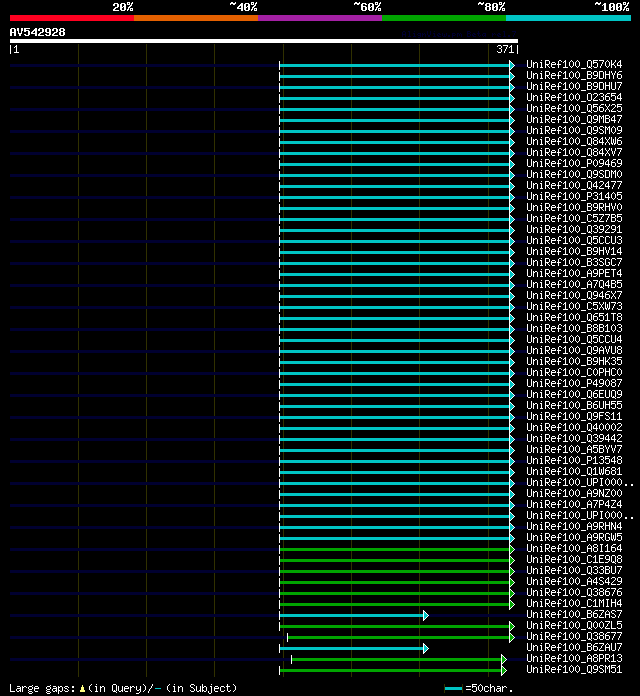Select the UniRef100_C1E9Q8 label
This screenshot has height=696, width=640.
tap(574, 559)
